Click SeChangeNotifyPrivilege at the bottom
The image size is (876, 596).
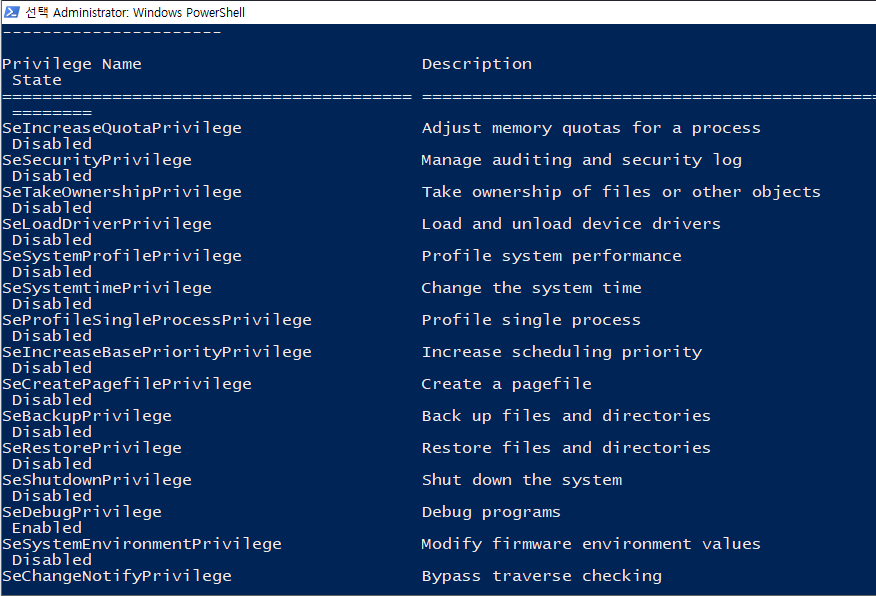pyautogui.click(x=116, y=576)
